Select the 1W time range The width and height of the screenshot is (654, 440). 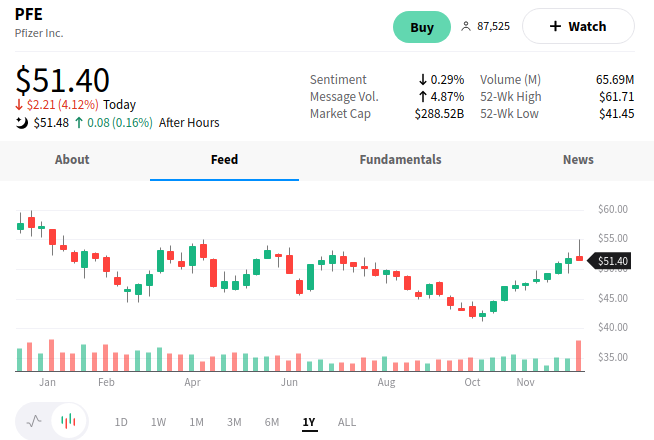click(158, 422)
